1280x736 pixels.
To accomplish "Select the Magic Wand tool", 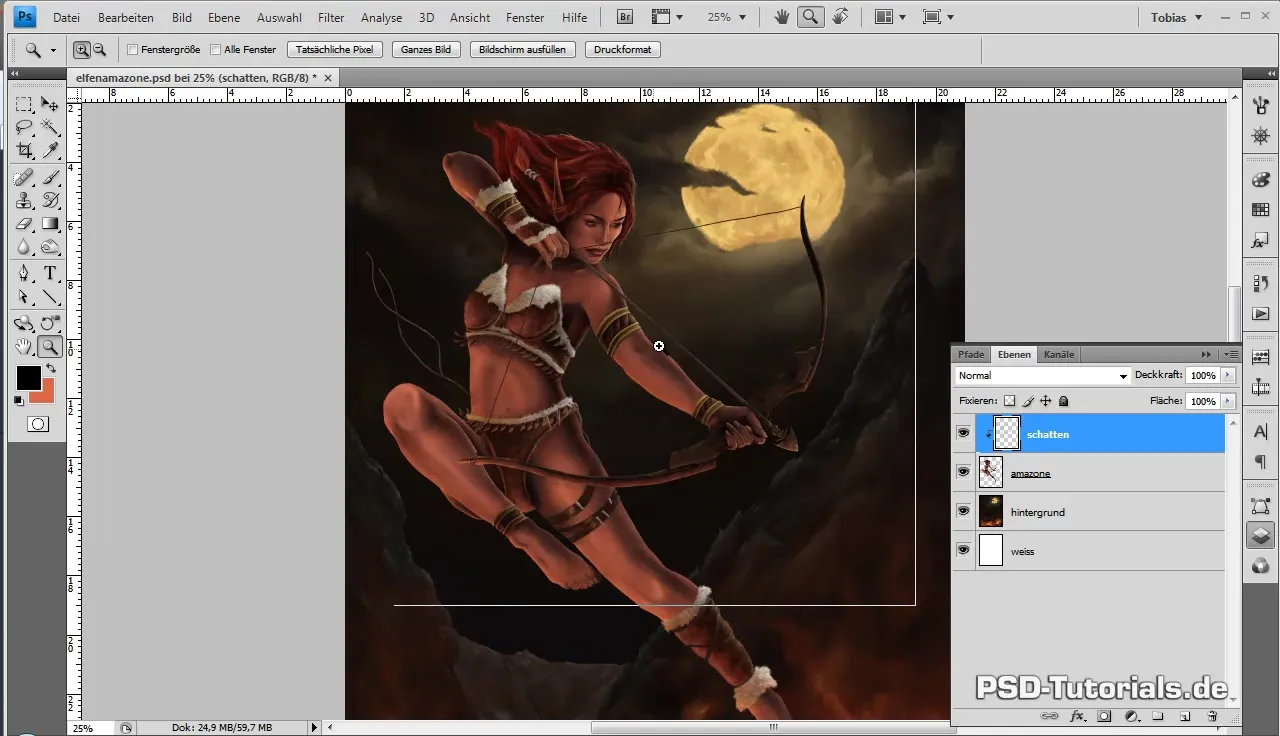I will 50,127.
